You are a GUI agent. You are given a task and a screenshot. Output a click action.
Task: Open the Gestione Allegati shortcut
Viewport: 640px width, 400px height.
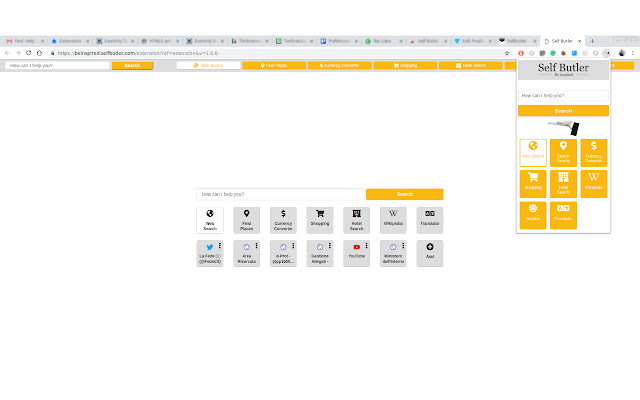(319, 254)
